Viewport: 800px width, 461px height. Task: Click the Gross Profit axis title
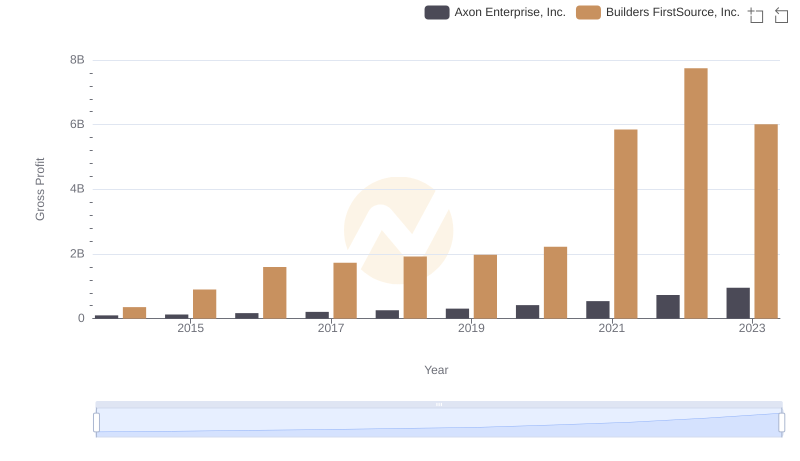[x=40, y=189]
